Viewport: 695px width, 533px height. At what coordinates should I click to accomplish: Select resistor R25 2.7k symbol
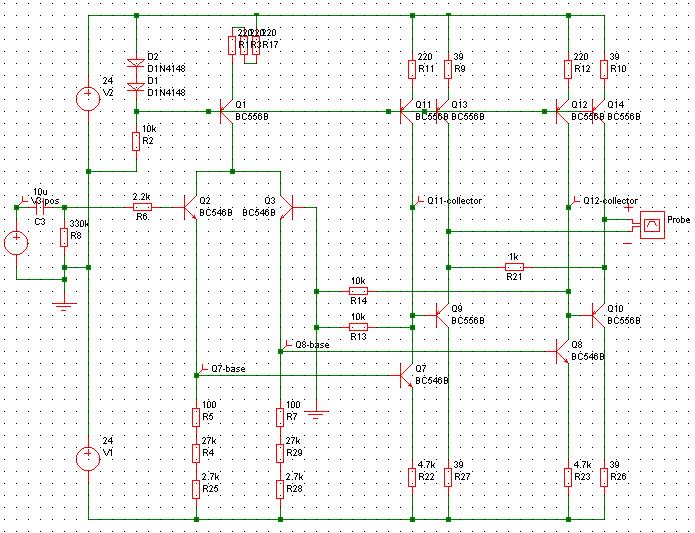[x=196, y=489]
